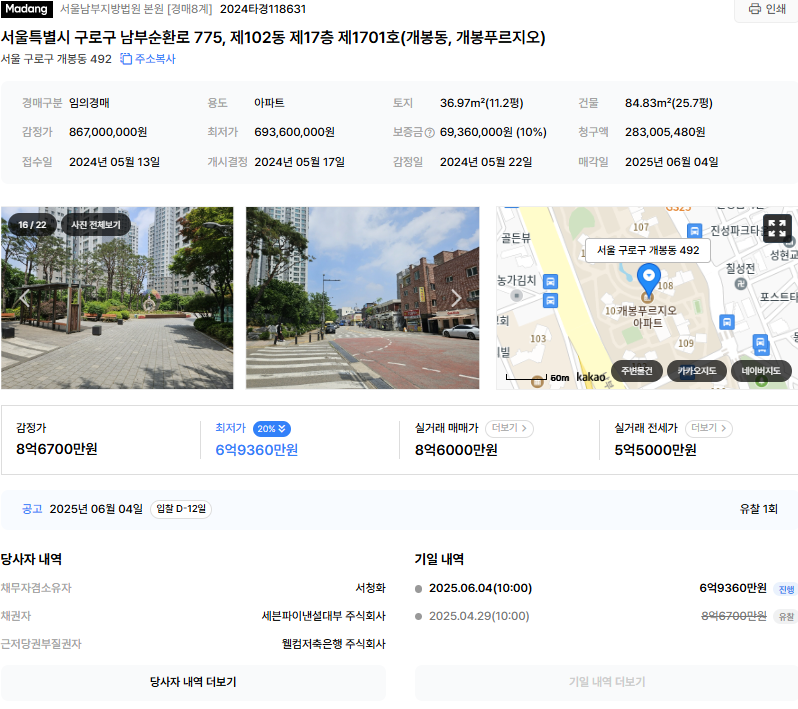The width and height of the screenshot is (798, 709).
Task: Click the print (인쇄) button
Action: point(767,9)
